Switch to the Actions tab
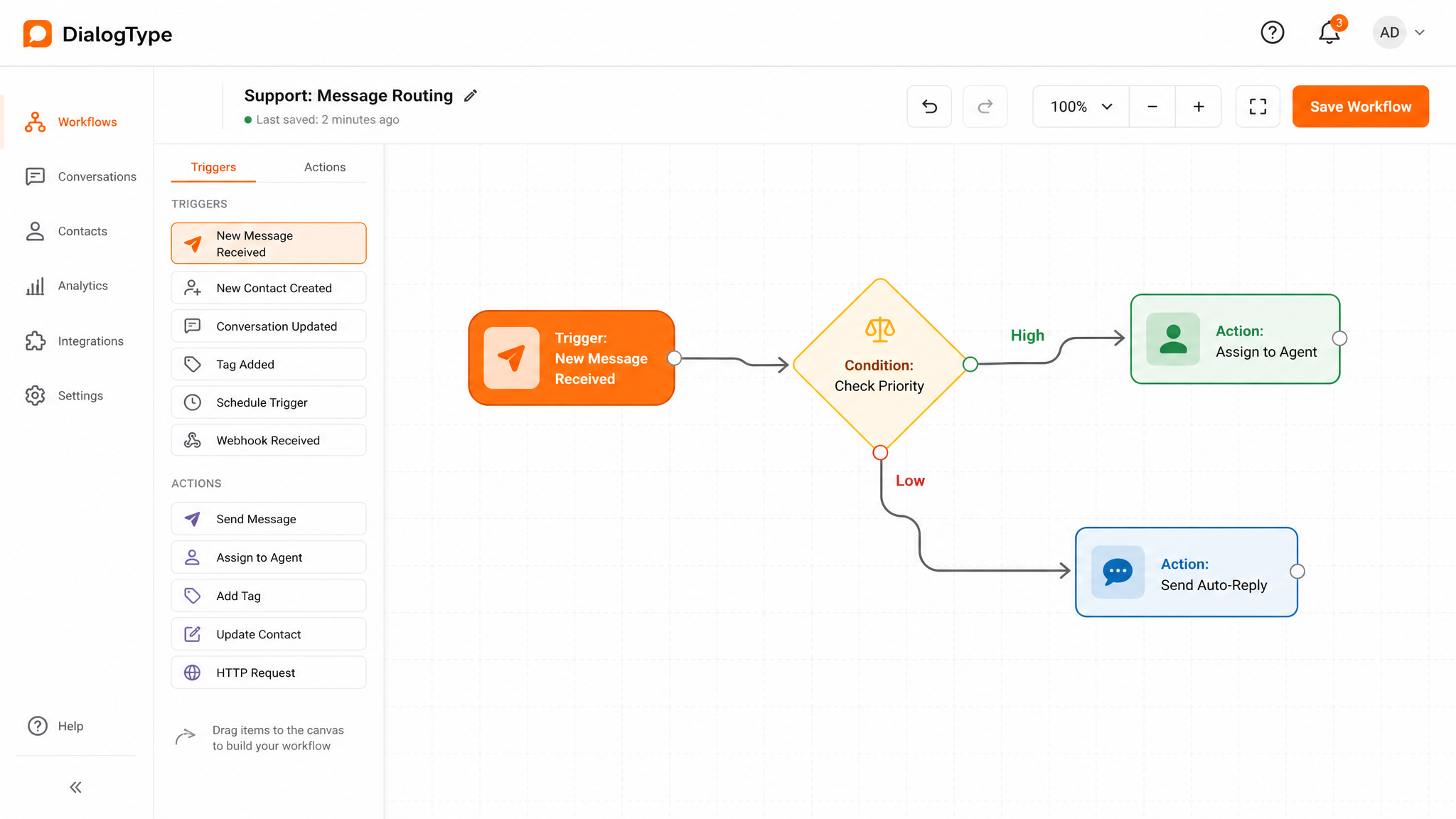This screenshot has height=819, width=1456. (x=325, y=167)
